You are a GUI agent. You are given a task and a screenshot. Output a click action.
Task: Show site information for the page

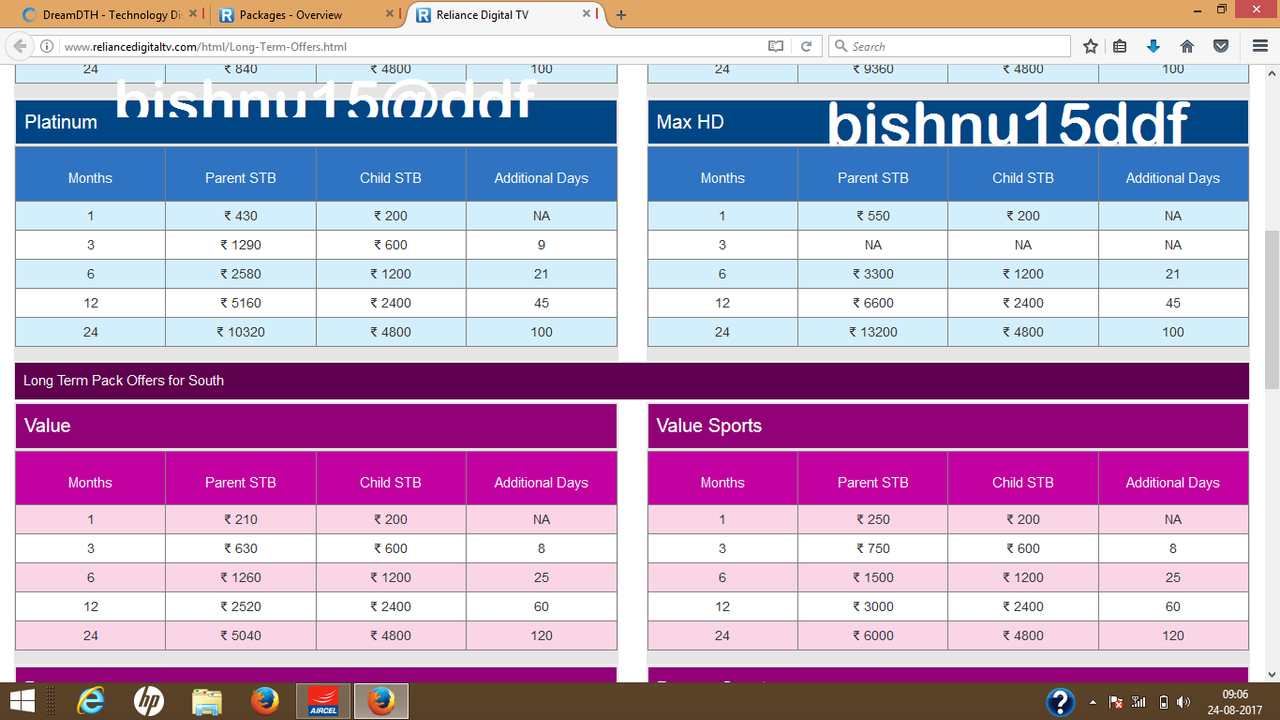click(x=47, y=47)
